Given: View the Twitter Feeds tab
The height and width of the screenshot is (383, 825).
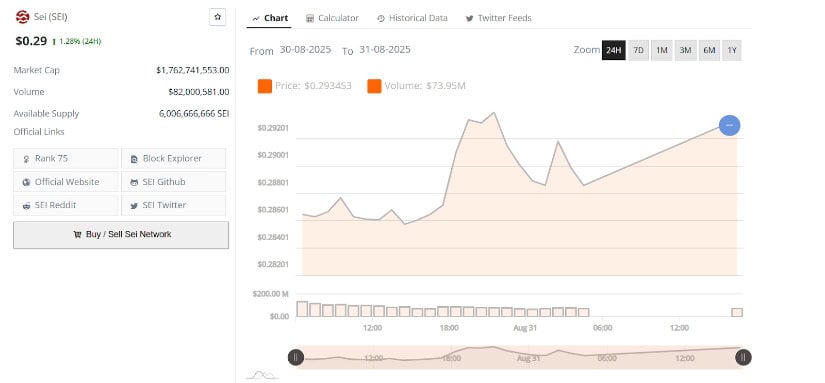Looking at the screenshot, I should pyautogui.click(x=498, y=18).
